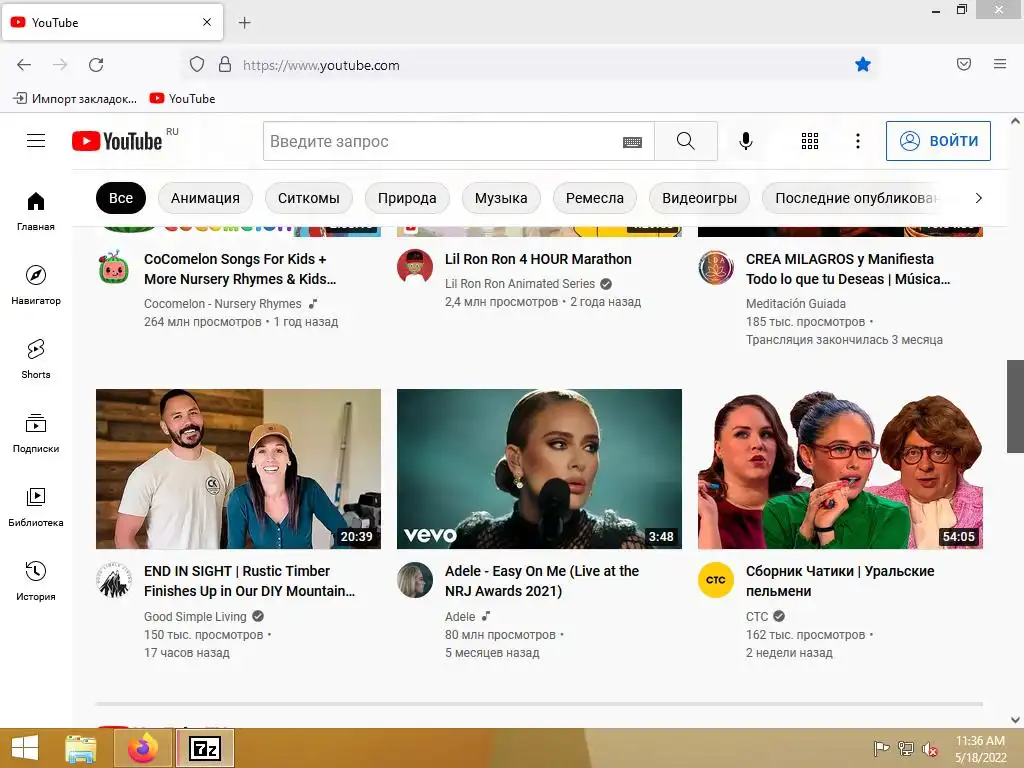Viewport: 1024px width, 768px height.
Task: Select the Все filter chip
Action: [x=121, y=198]
